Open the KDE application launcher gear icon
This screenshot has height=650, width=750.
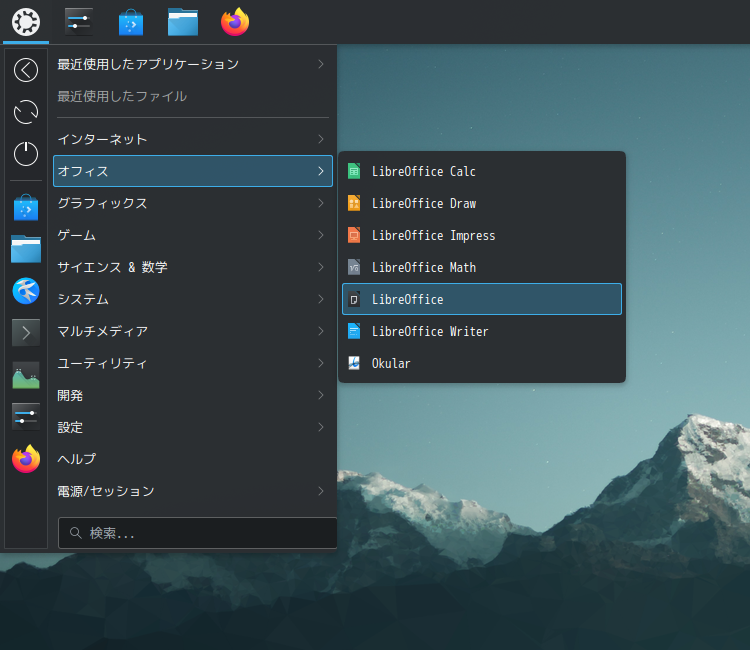click(x=26, y=22)
